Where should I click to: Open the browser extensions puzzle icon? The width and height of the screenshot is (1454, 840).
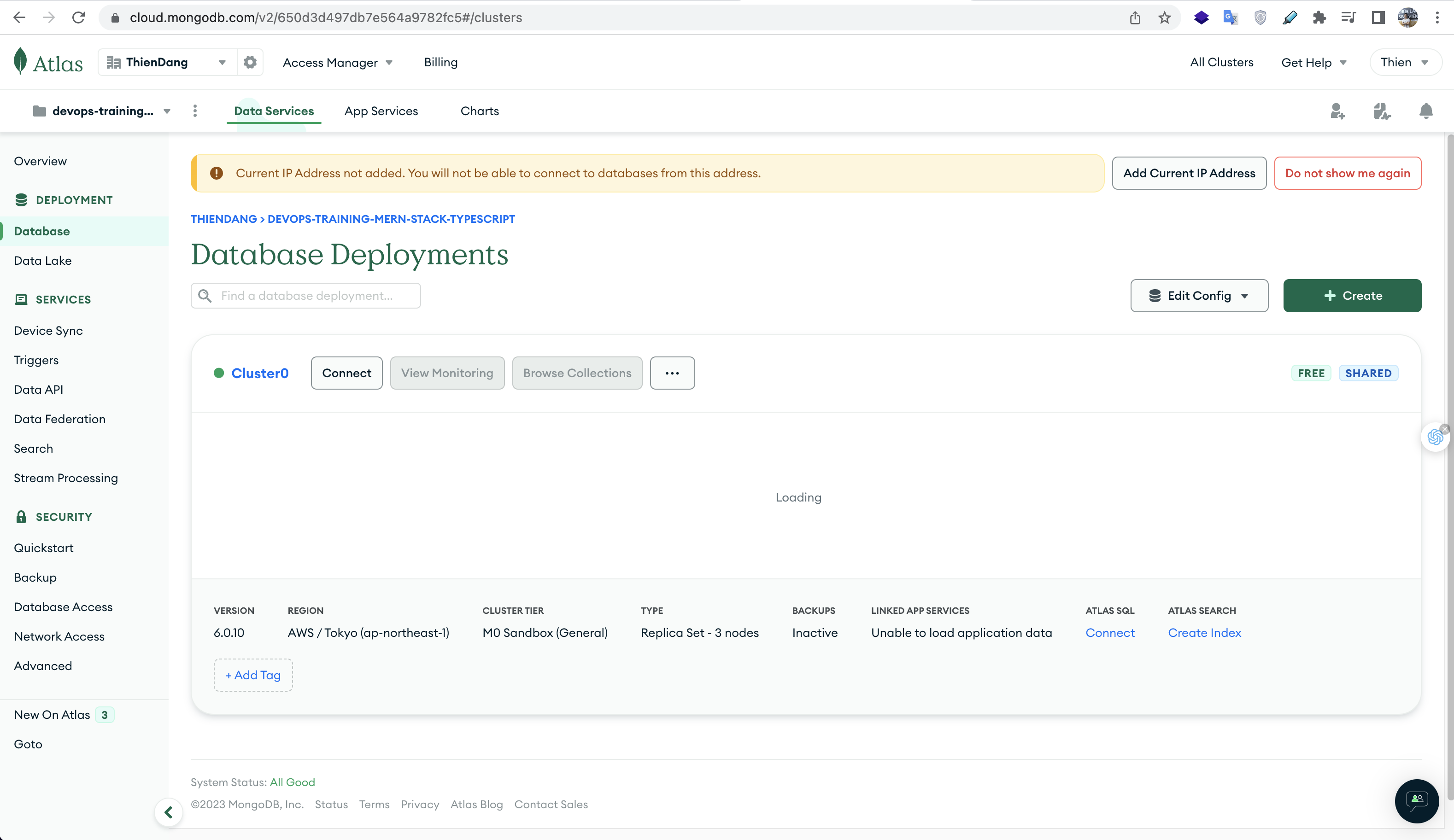pos(1319,18)
